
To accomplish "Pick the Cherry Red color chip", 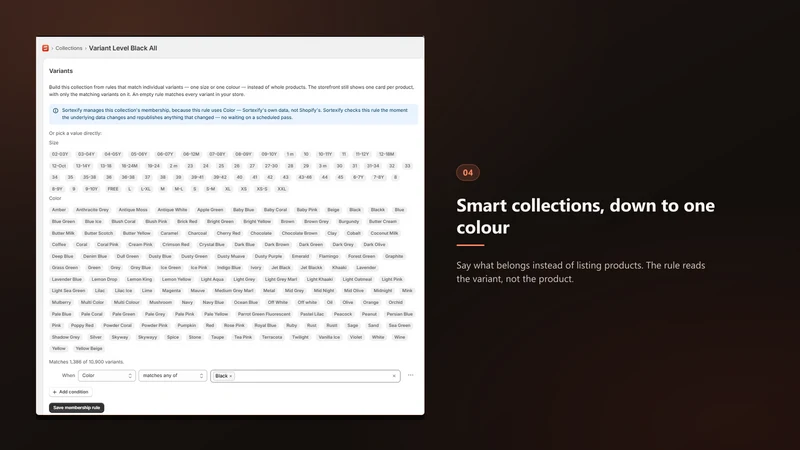I will [228, 233].
